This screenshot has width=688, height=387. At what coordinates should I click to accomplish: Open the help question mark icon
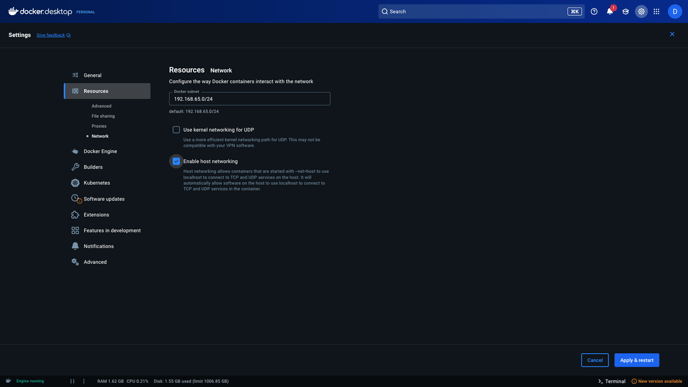pyautogui.click(x=594, y=12)
